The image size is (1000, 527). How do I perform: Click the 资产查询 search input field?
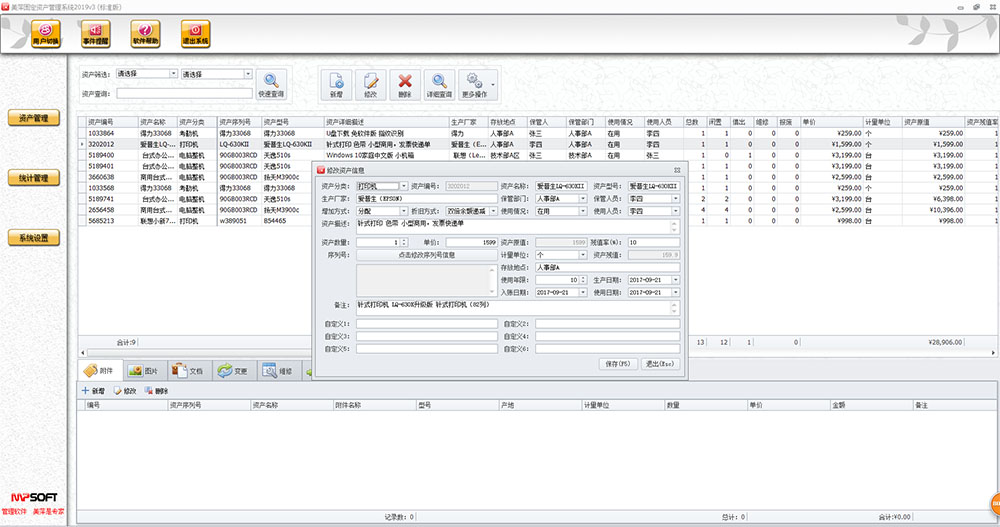tap(184, 93)
